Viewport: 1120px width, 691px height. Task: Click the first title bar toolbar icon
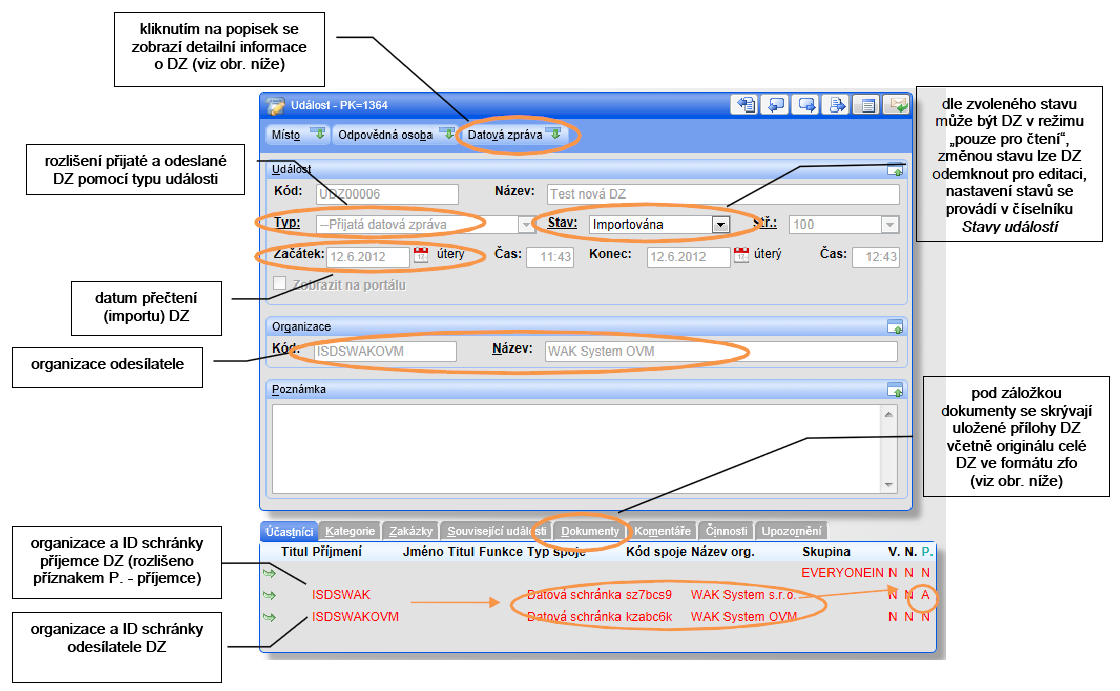pyautogui.click(x=744, y=105)
